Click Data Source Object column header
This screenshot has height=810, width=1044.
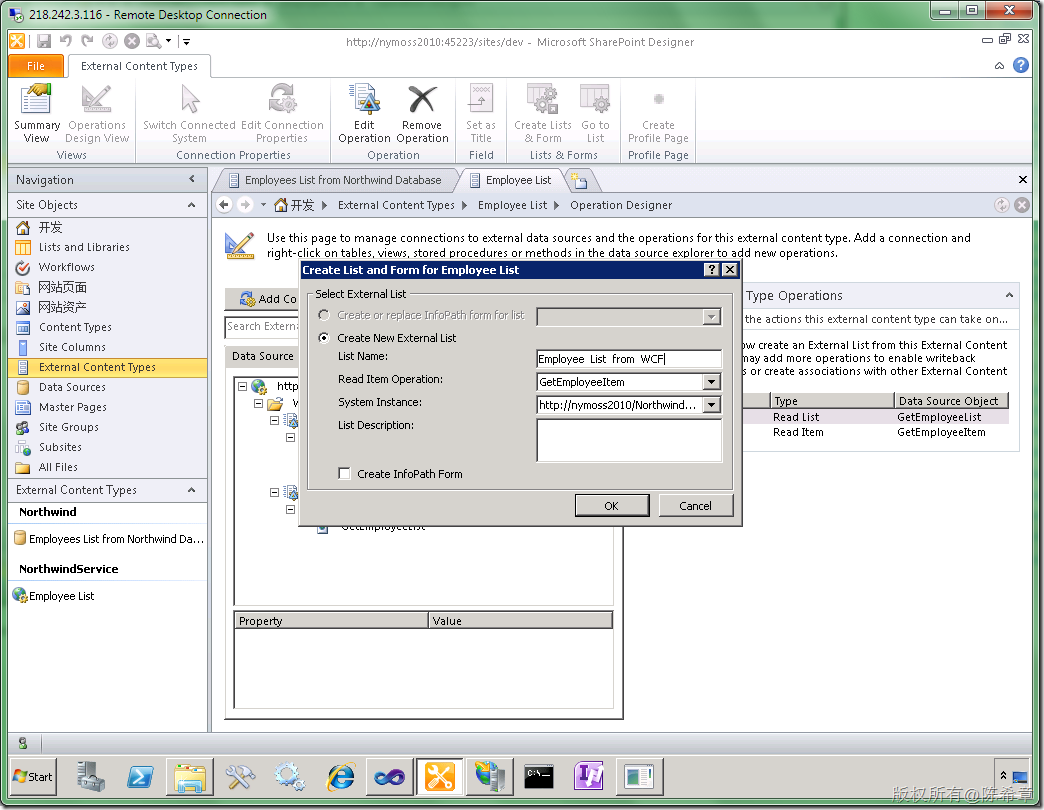coord(951,401)
